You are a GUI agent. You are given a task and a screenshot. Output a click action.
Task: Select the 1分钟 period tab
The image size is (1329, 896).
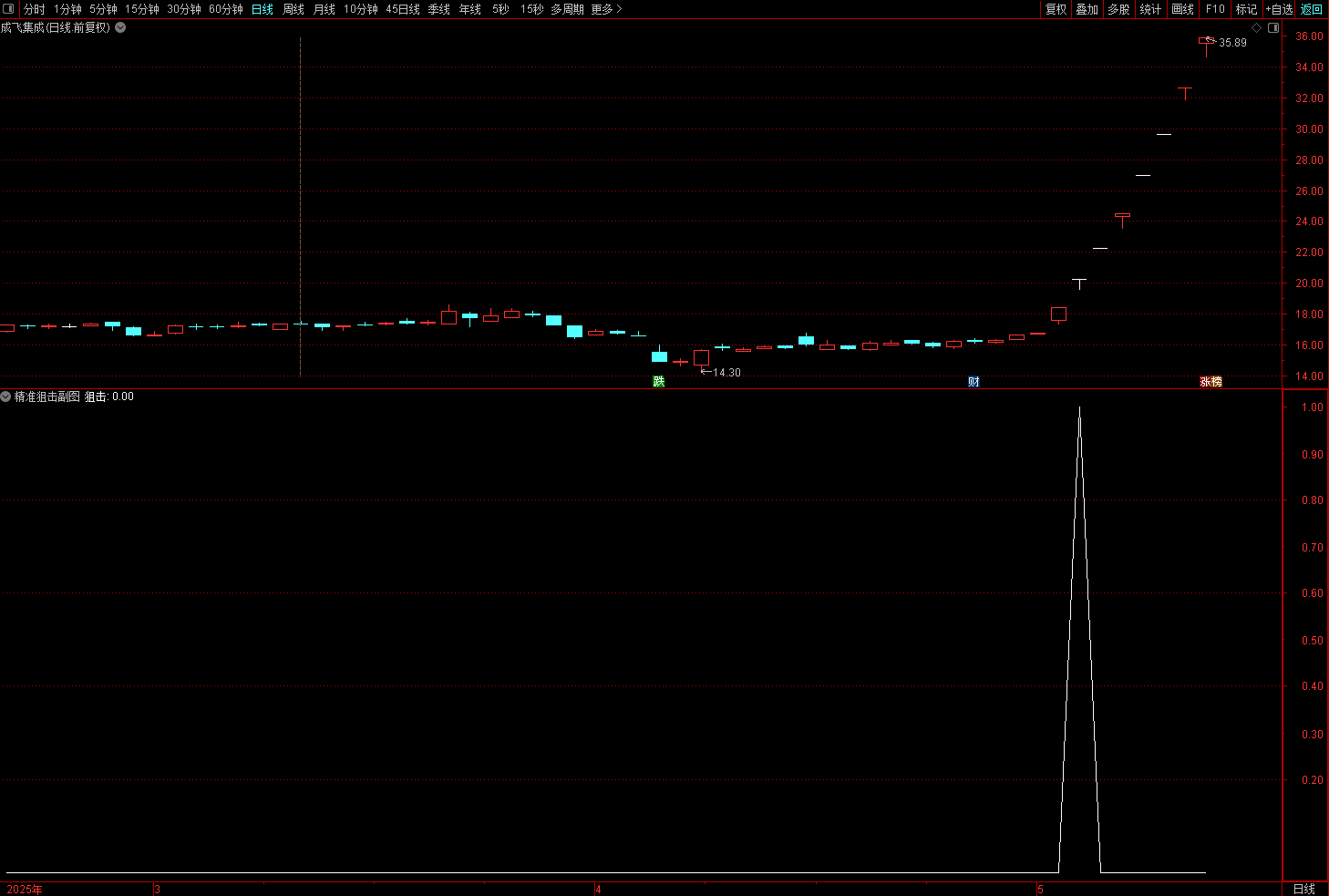tap(67, 9)
